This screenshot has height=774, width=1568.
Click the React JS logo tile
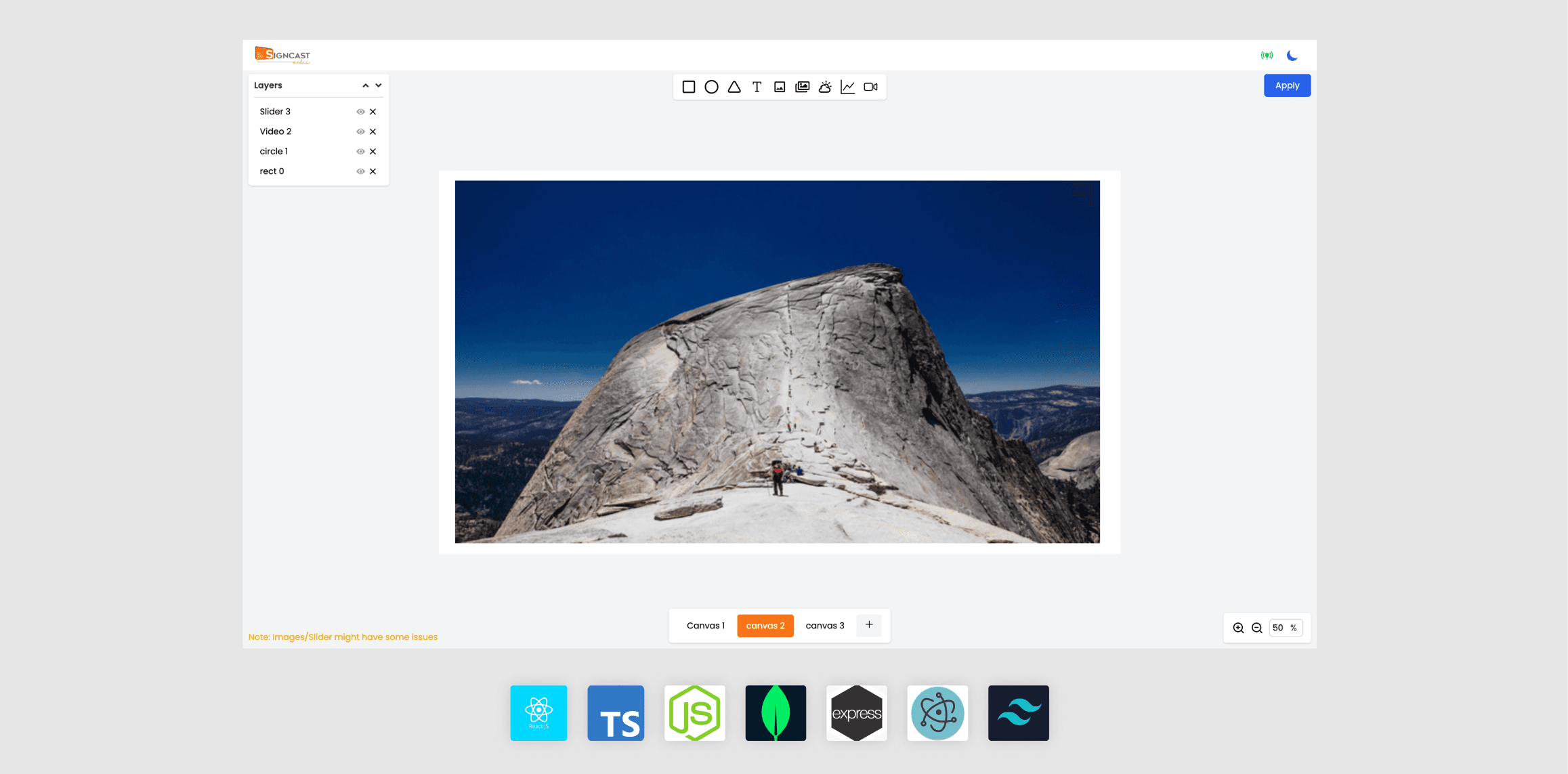point(538,713)
